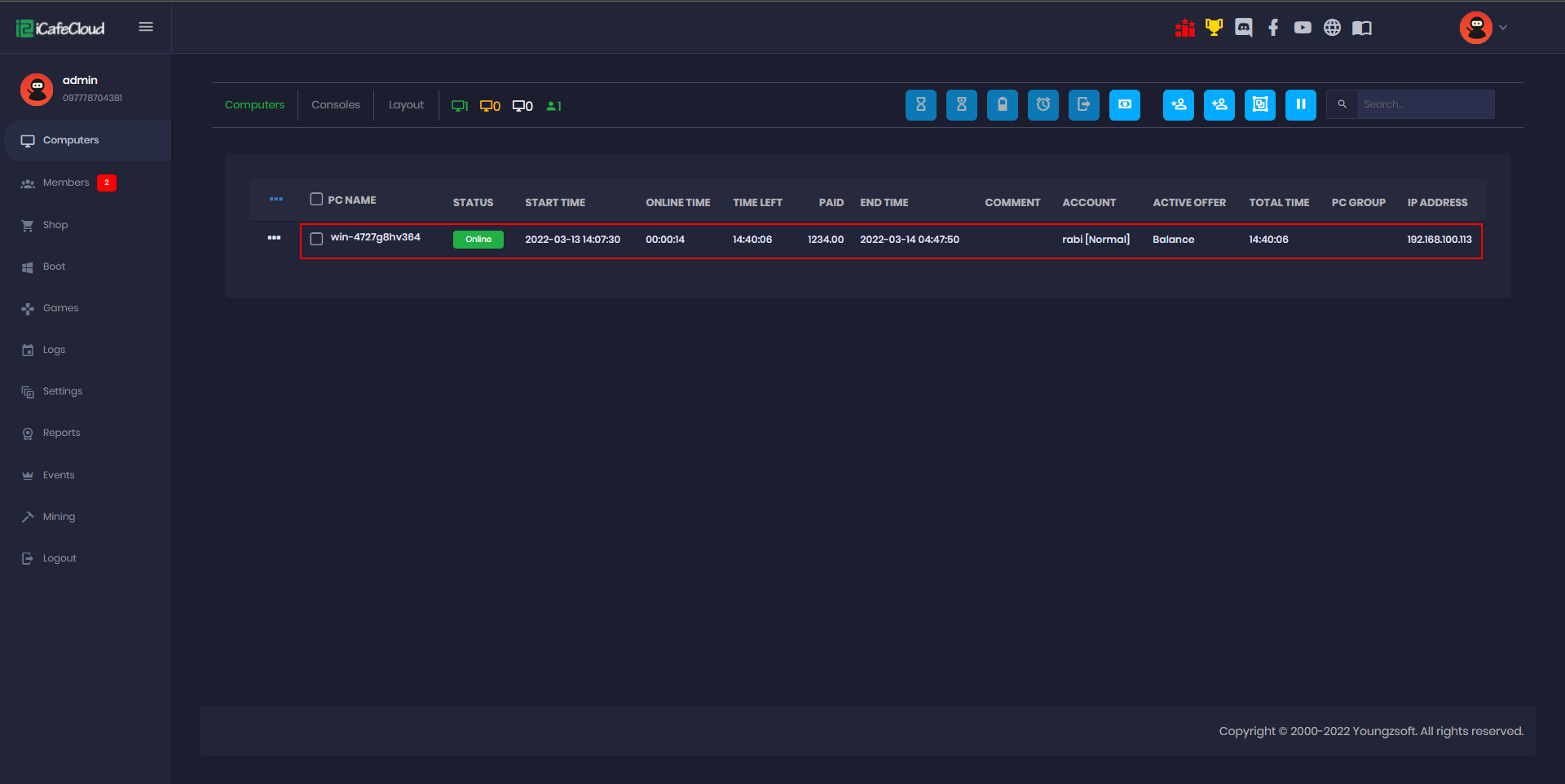Click the yellow trophy icon
The height and width of the screenshot is (784, 1565).
click(1214, 28)
